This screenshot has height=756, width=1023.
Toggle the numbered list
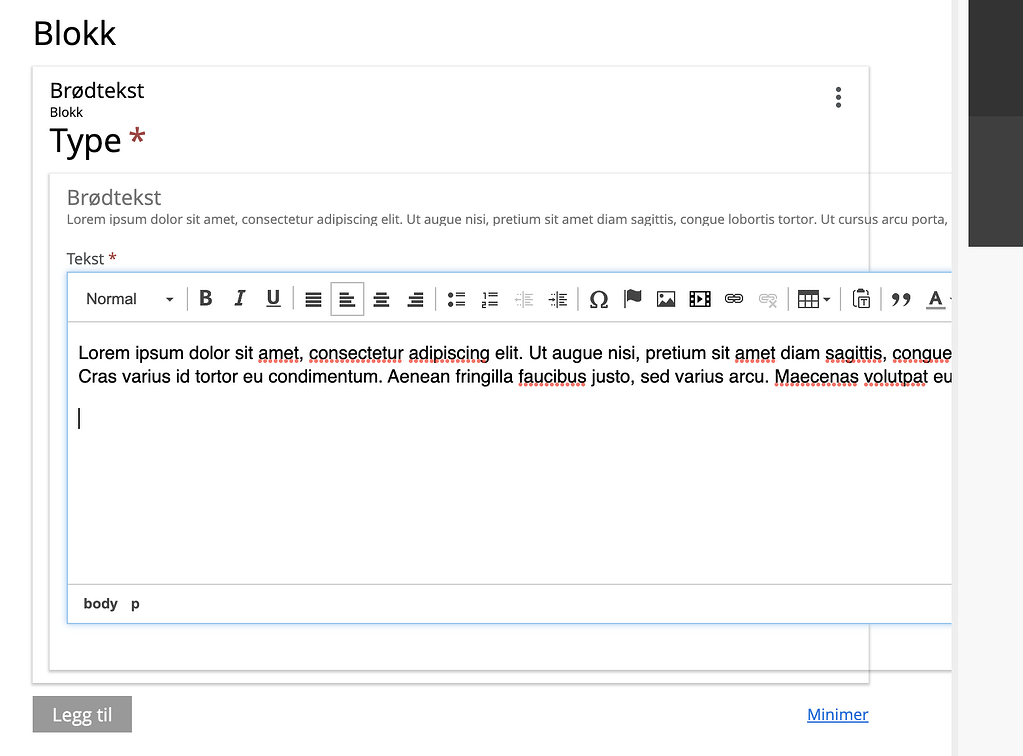point(489,298)
